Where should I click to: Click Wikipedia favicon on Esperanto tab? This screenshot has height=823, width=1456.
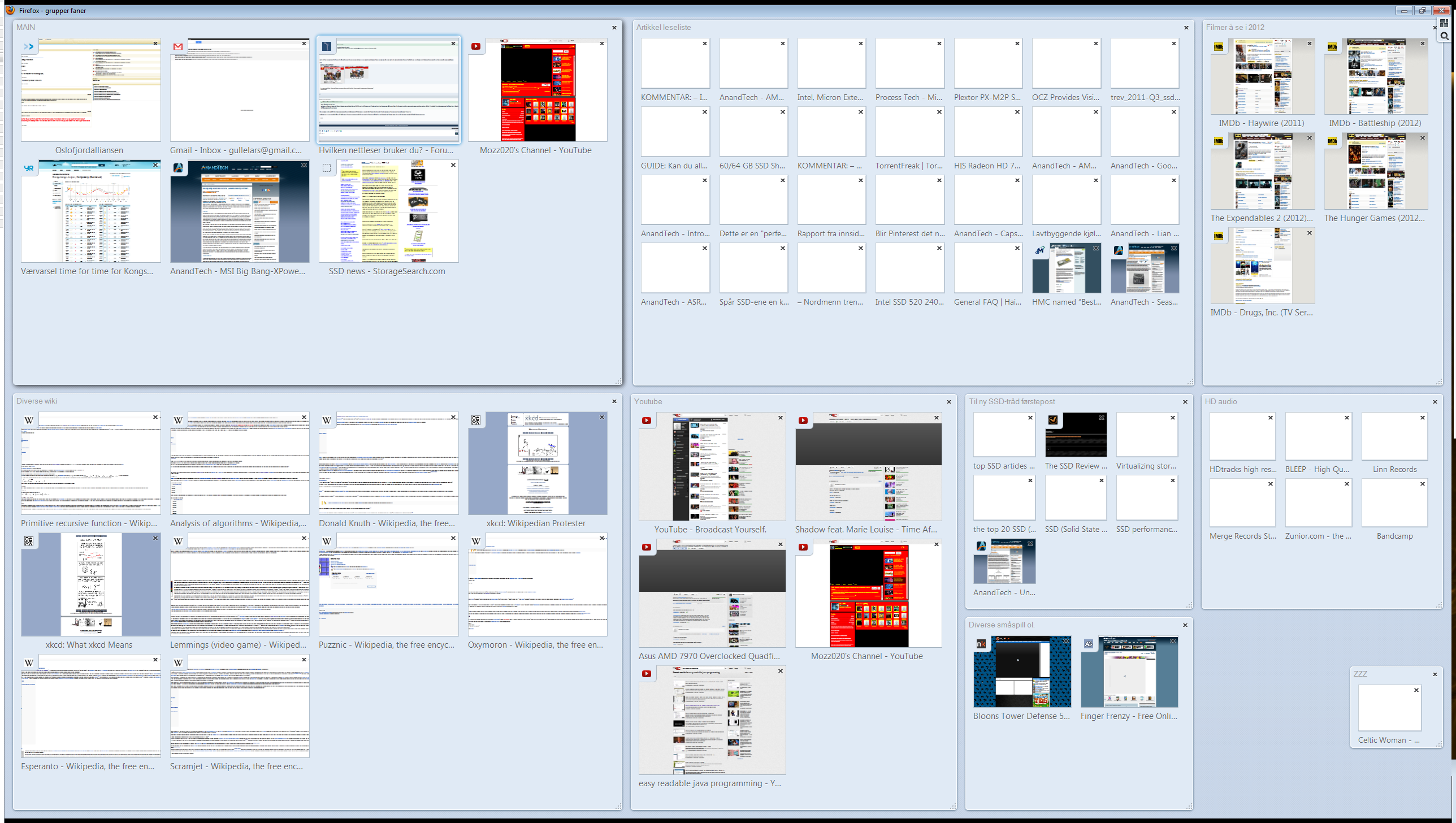(29, 662)
